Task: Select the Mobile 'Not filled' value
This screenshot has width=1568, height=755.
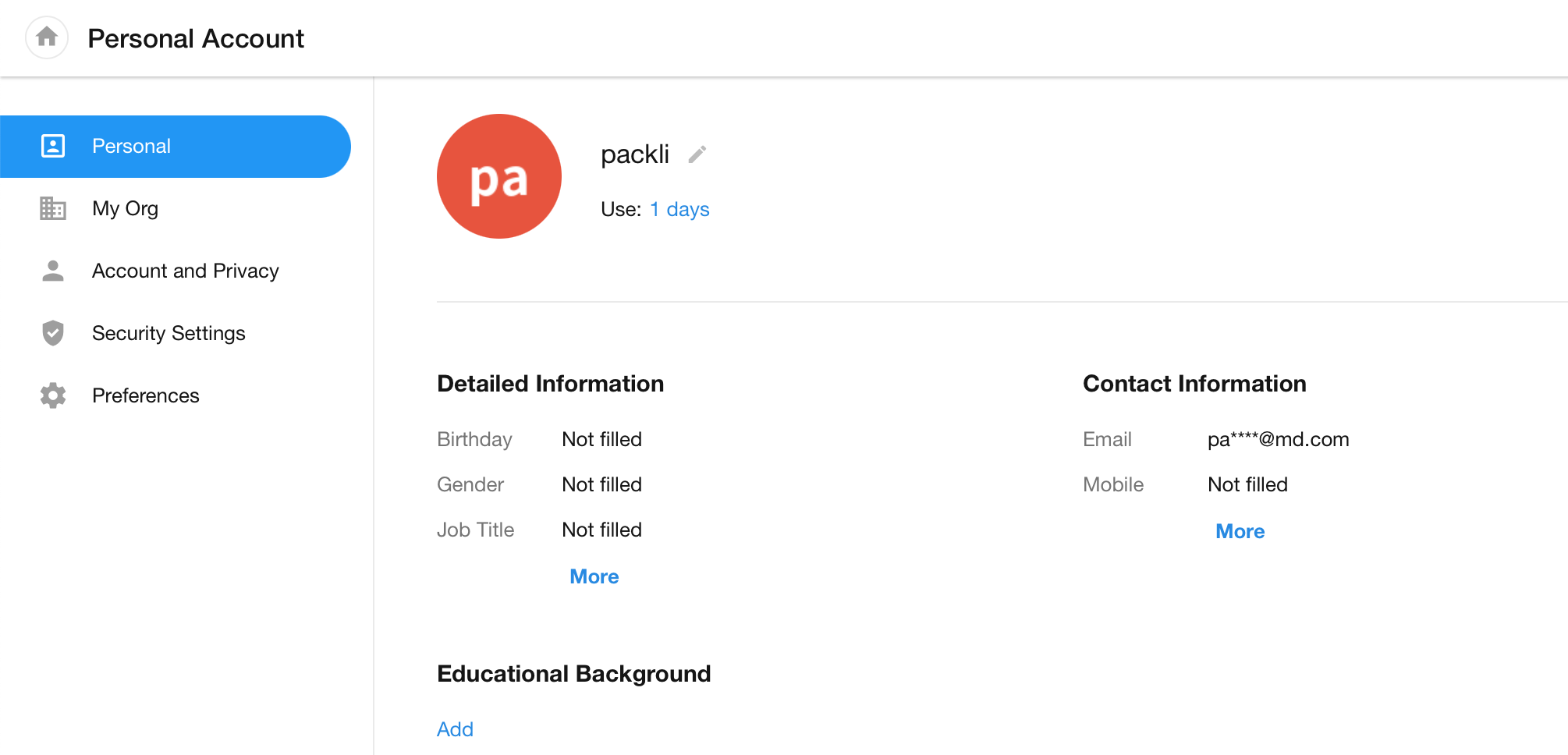Action: (1247, 484)
